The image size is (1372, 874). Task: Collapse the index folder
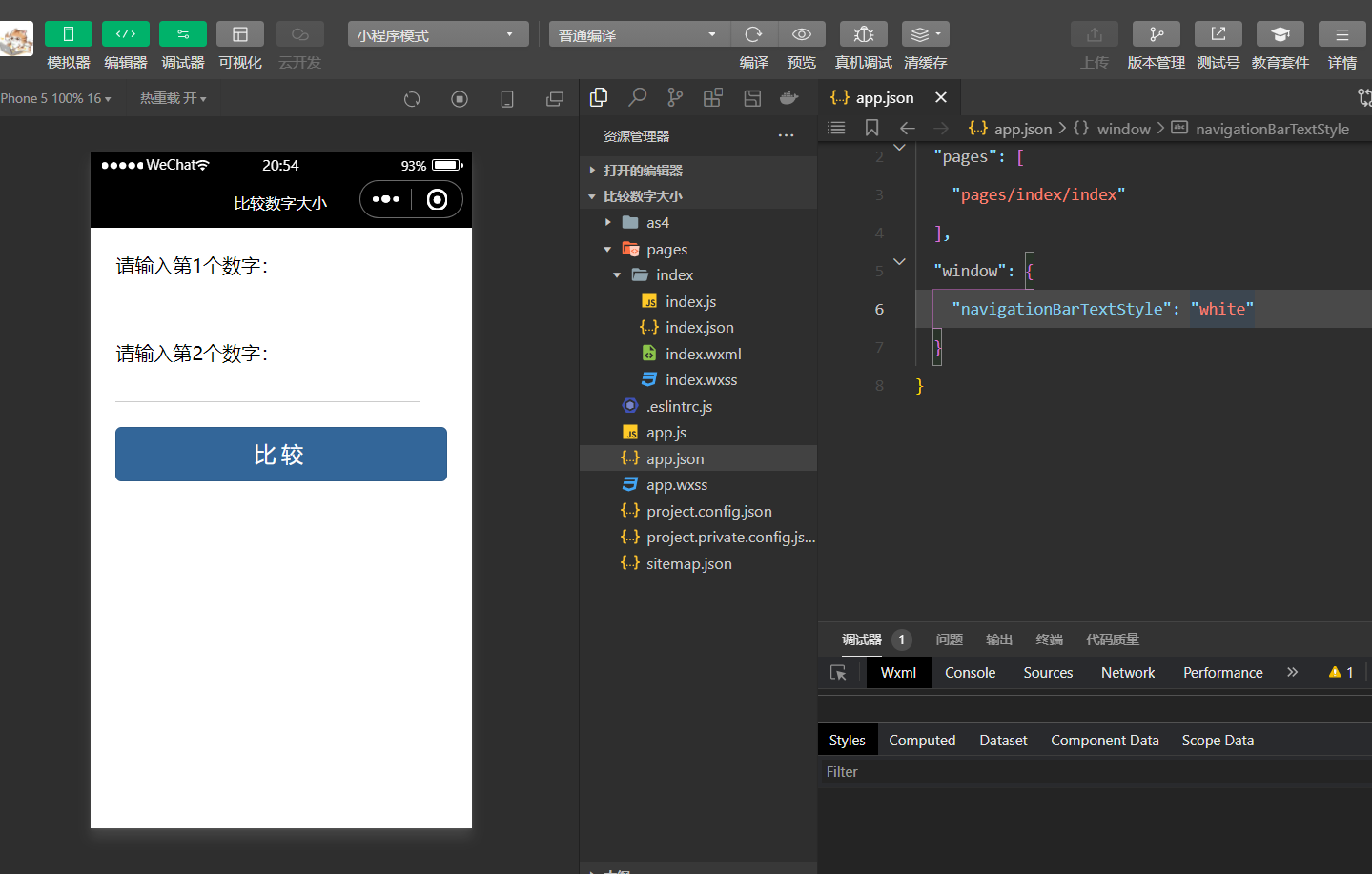tap(698, 274)
